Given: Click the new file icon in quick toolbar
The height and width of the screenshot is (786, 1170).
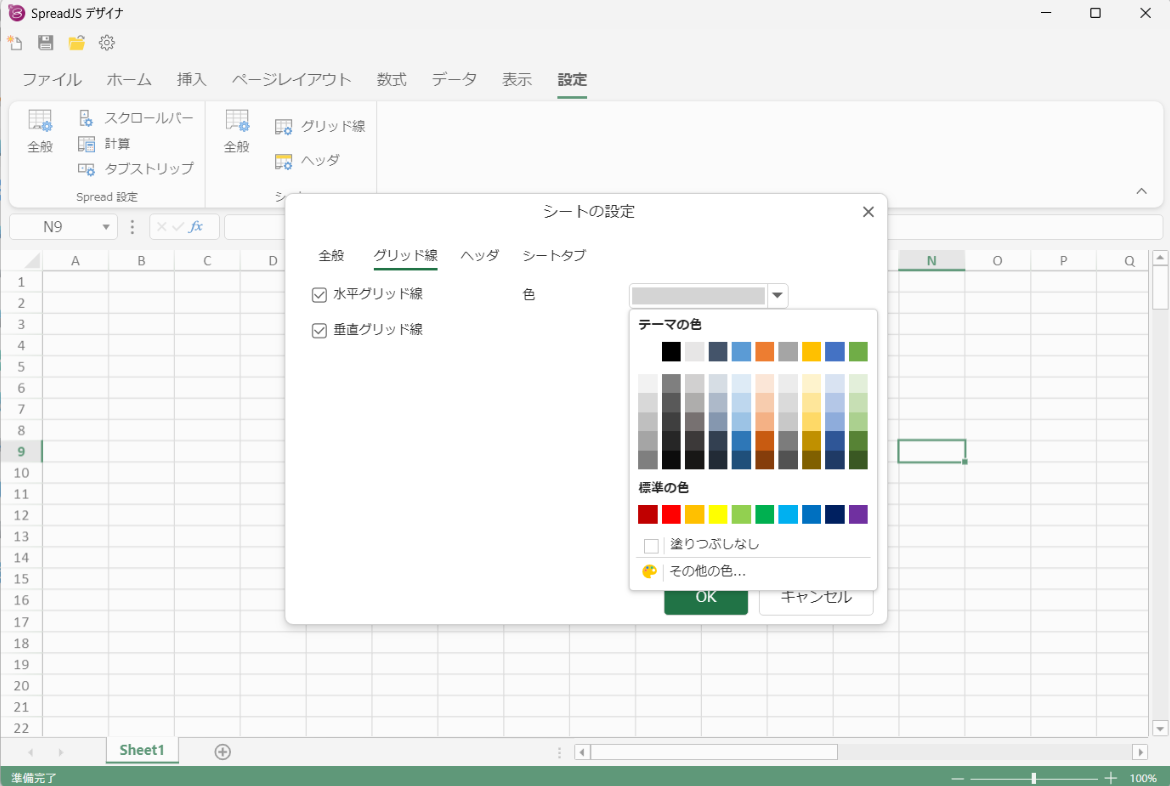Looking at the screenshot, I should [x=14, y=43].
